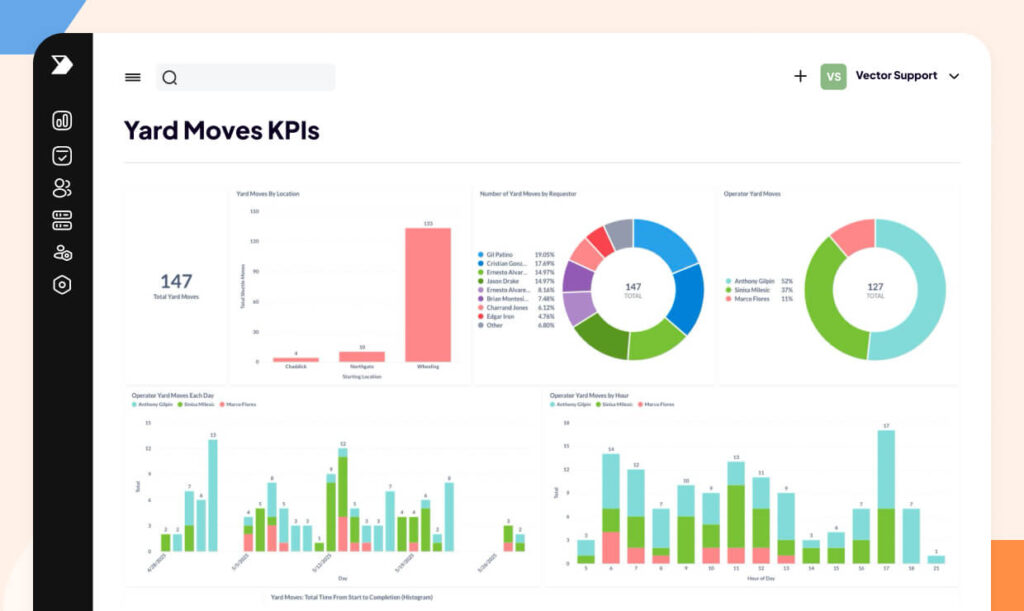Toggle Other in requestor legend
This screenshot has width=1024, height=611.
(x=516, y=325)
